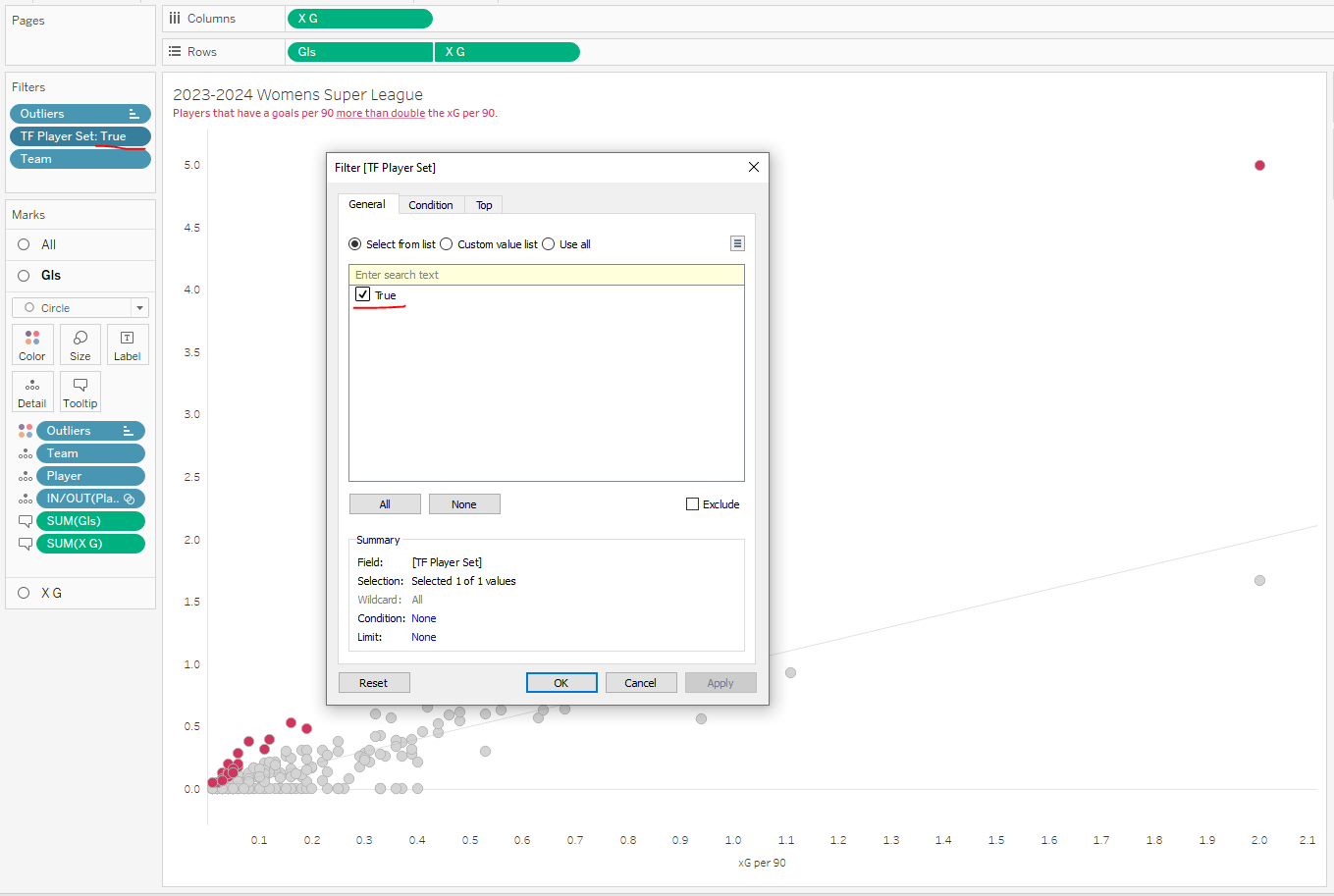
Task: Click the sort icon on Outliers filter pill
Action: point(134,114)
